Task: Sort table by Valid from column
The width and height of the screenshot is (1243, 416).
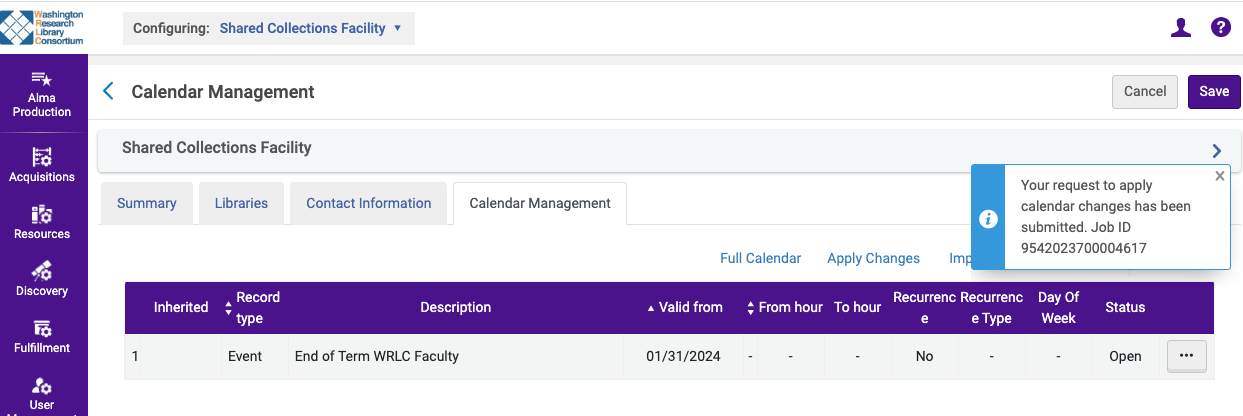Action: 685,308
